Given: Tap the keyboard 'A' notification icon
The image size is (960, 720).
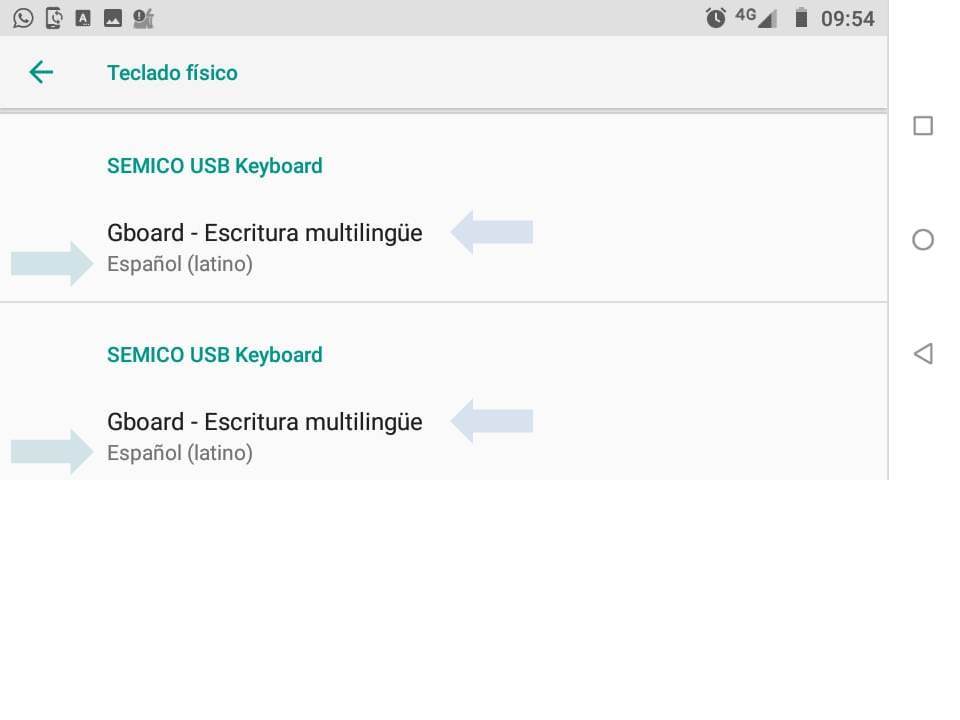Looking at the screenshot, I should click(x=83, y=18).
